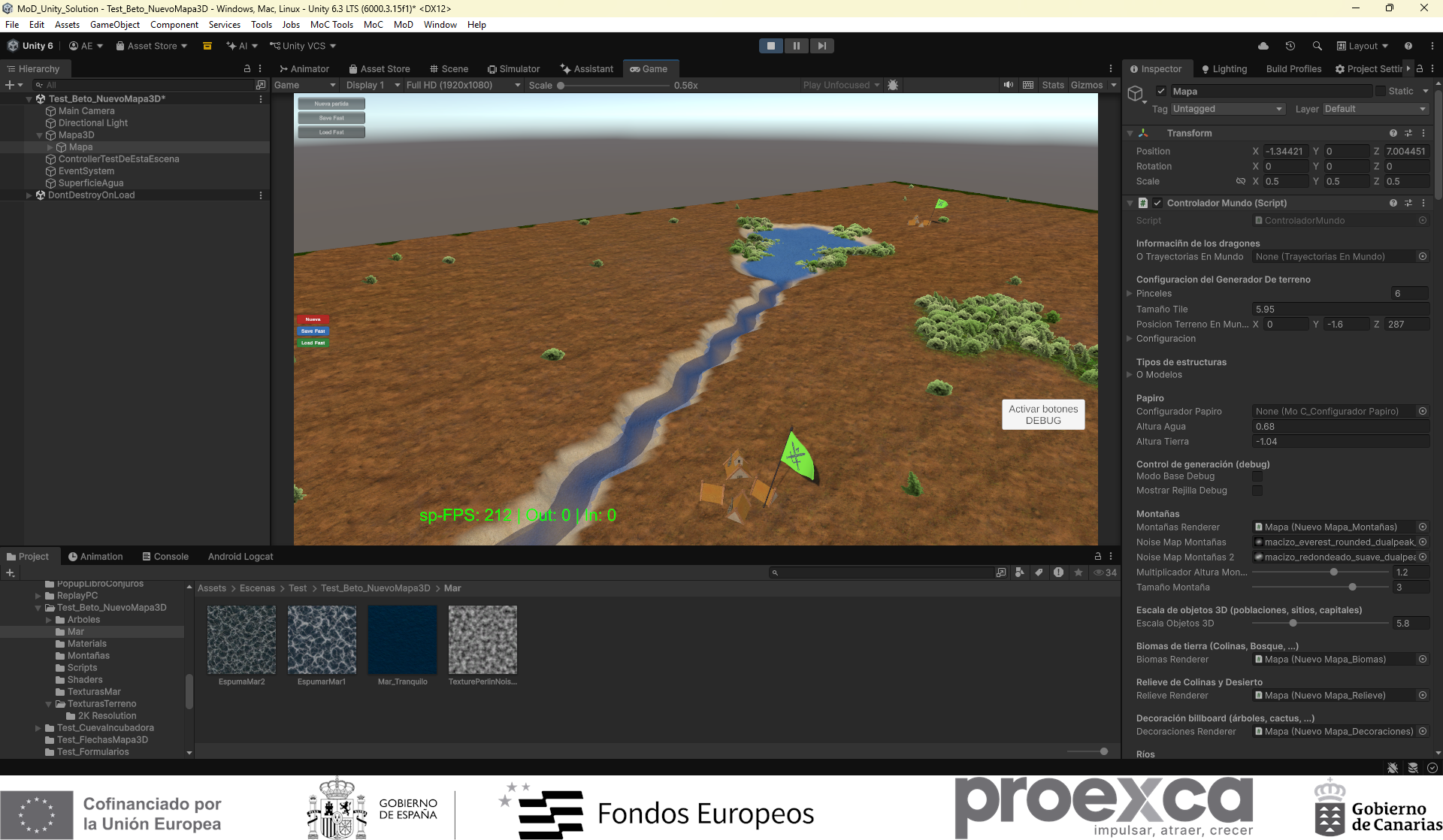Screen dimensions: 1443x840
Task: Switch to the Animator tab
Action: [304, 68]
